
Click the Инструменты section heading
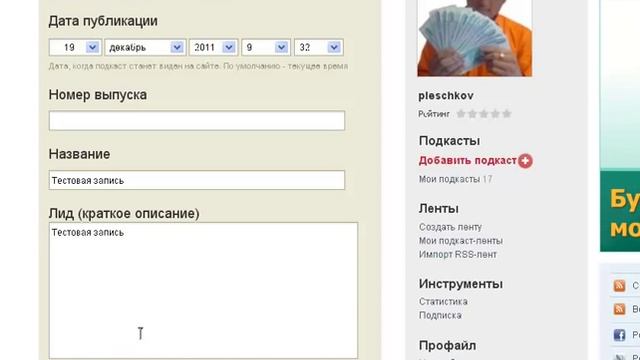461,284
